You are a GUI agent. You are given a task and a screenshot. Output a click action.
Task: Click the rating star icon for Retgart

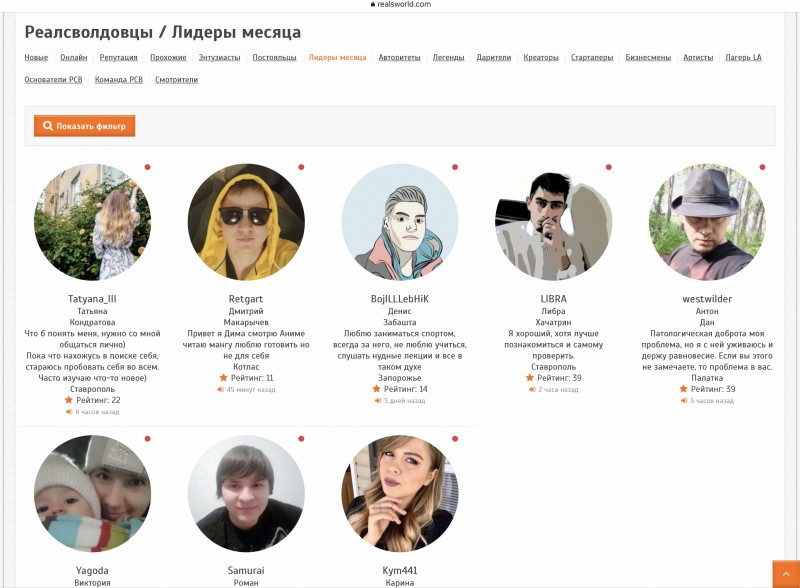(223, 378)
